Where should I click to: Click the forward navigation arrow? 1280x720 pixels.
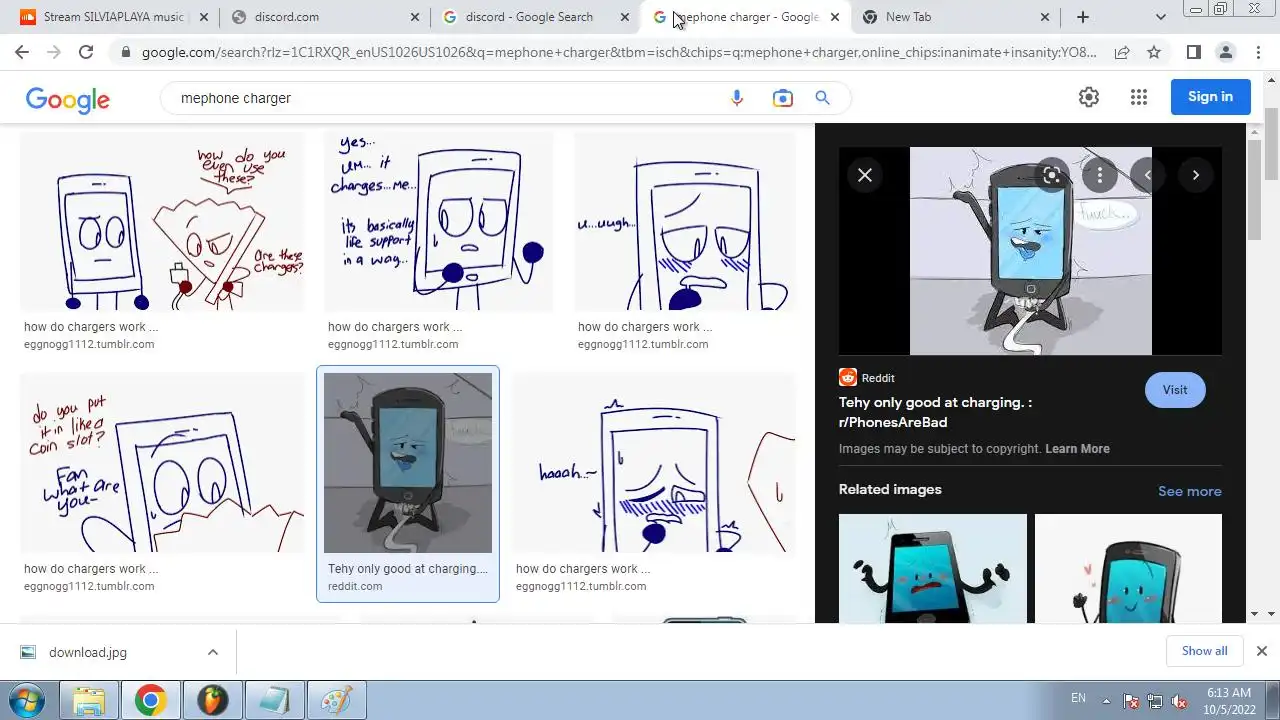coord(54,52)
